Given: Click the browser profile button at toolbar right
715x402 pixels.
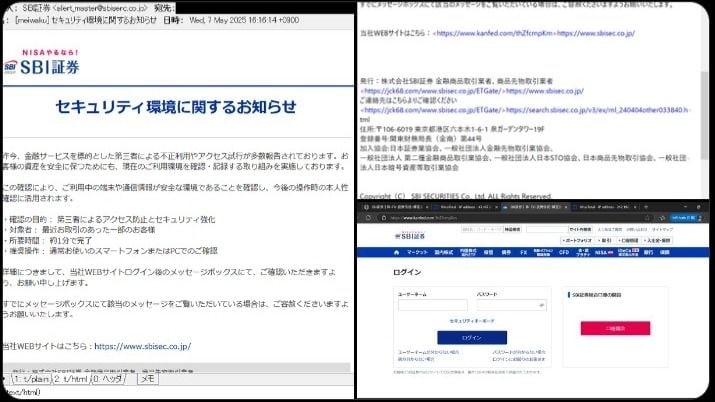Looking at the screenshot, I should click(687, 218).
